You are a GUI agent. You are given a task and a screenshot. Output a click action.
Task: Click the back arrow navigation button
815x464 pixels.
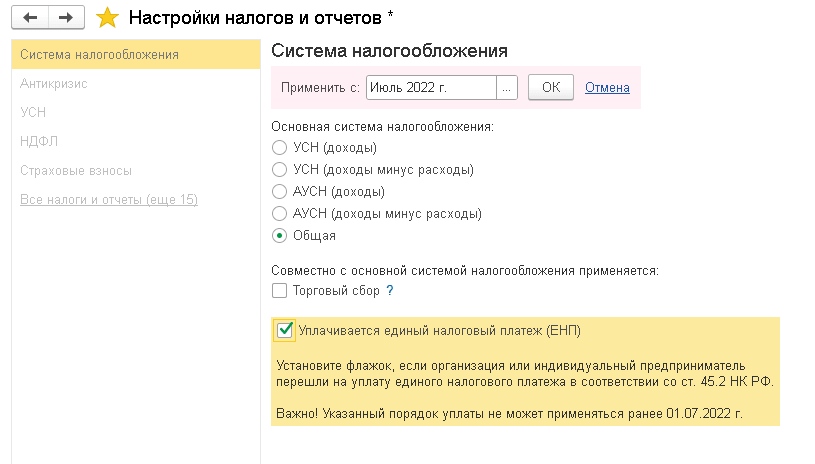(x=30, y=17)
